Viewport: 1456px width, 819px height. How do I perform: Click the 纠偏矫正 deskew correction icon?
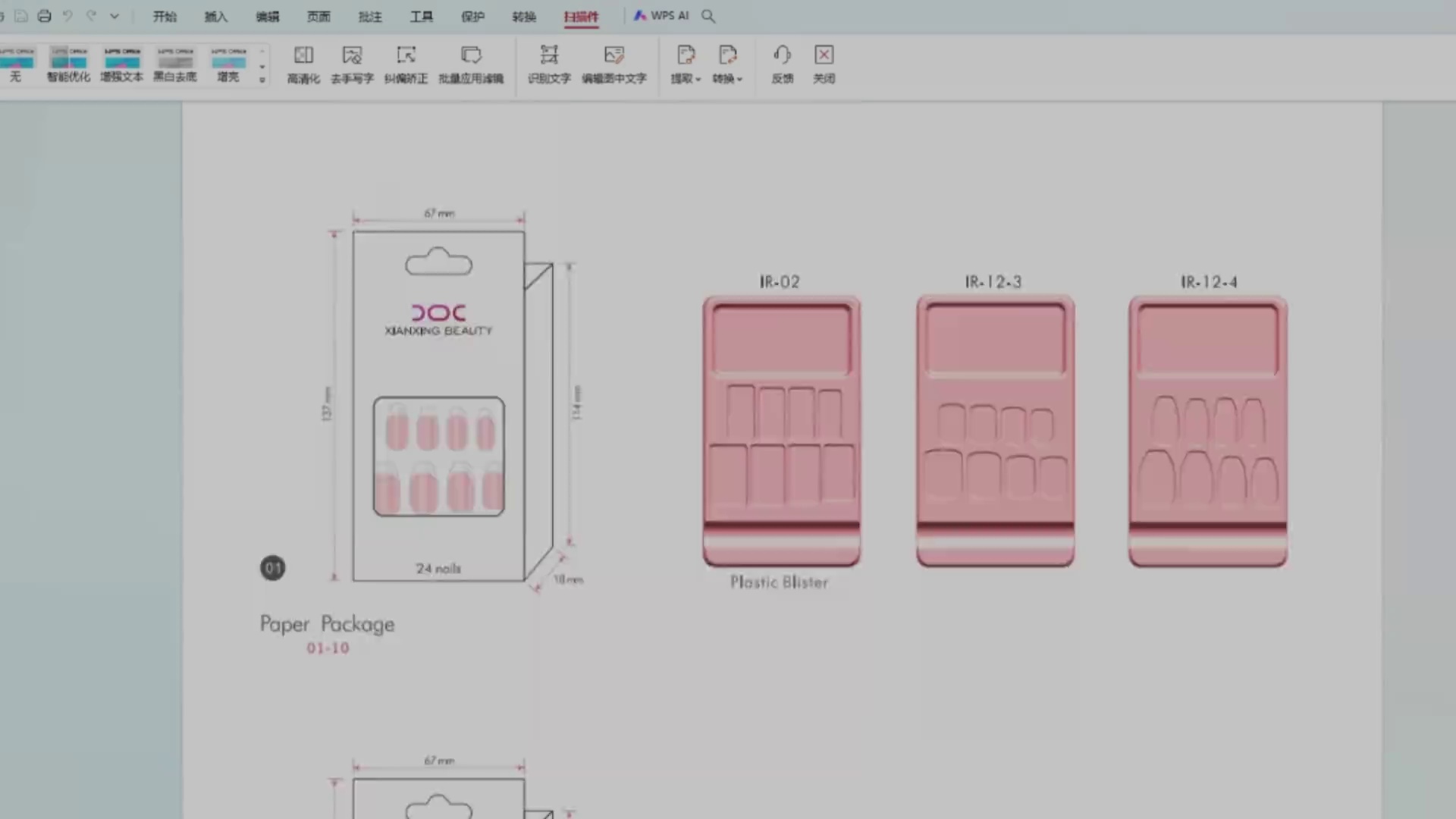(406, 55)
